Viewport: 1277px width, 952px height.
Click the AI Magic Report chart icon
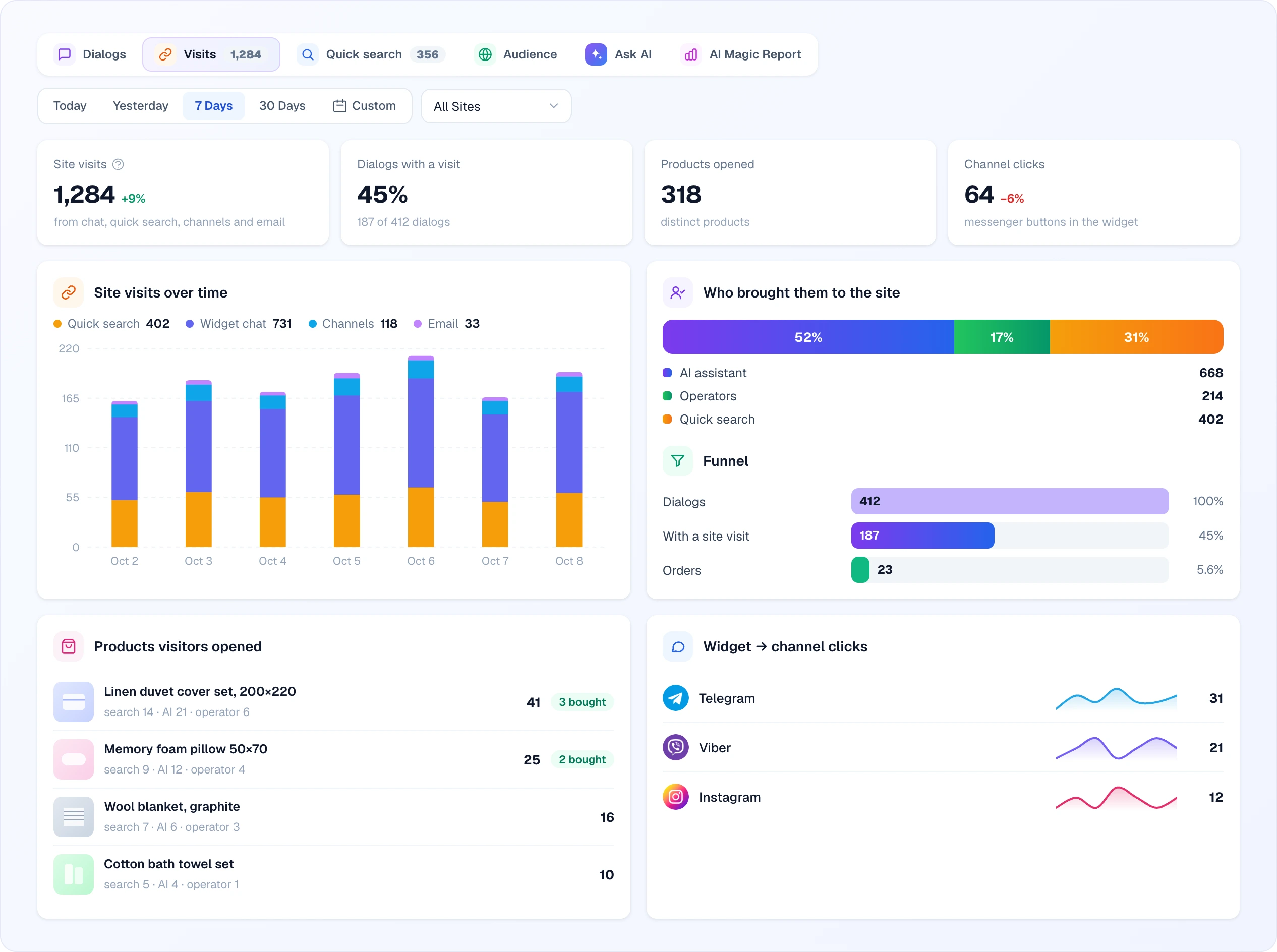[691, 54]
